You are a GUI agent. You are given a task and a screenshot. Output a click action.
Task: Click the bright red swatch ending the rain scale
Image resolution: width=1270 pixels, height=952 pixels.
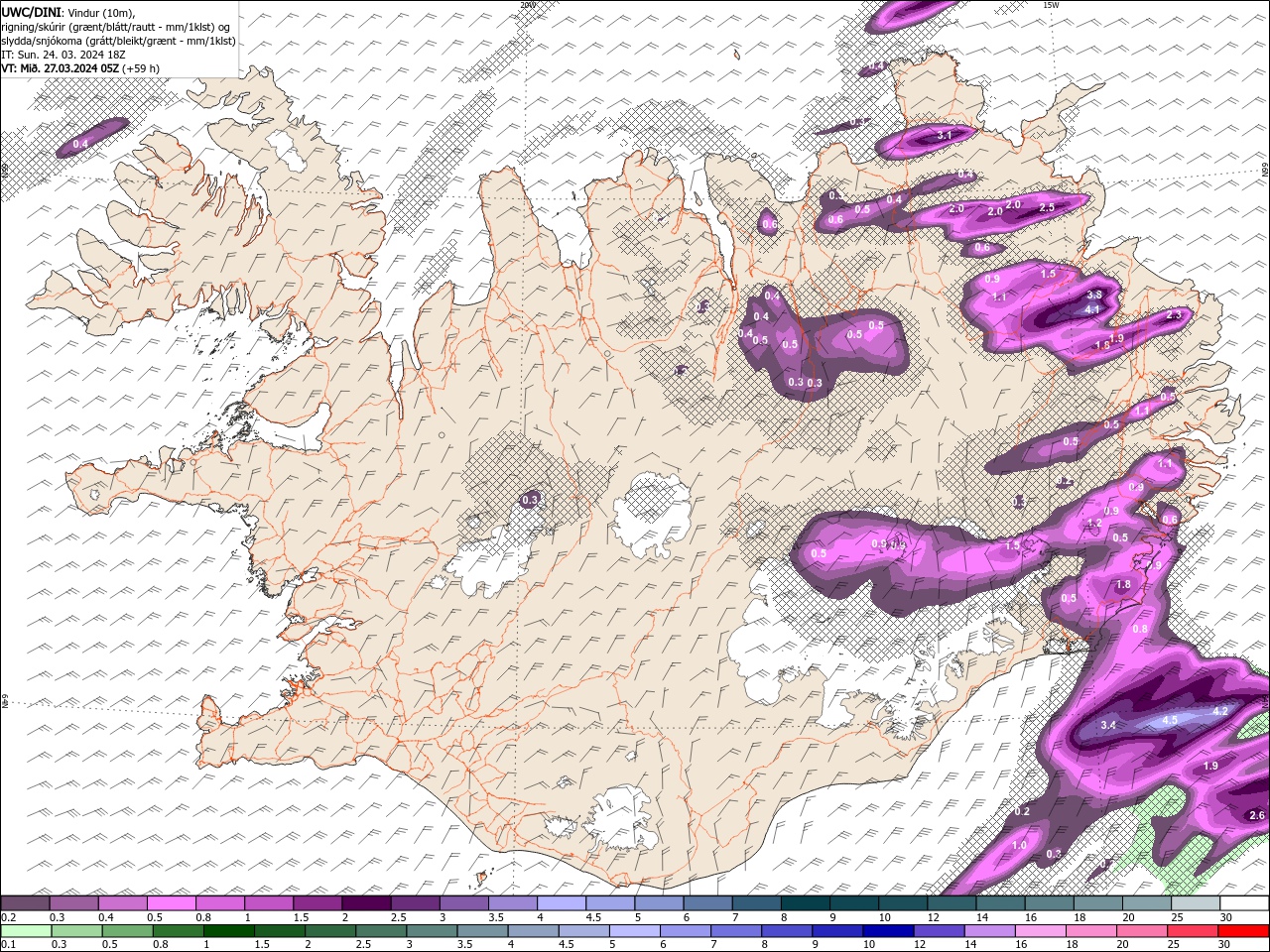tap(1244, 931)
